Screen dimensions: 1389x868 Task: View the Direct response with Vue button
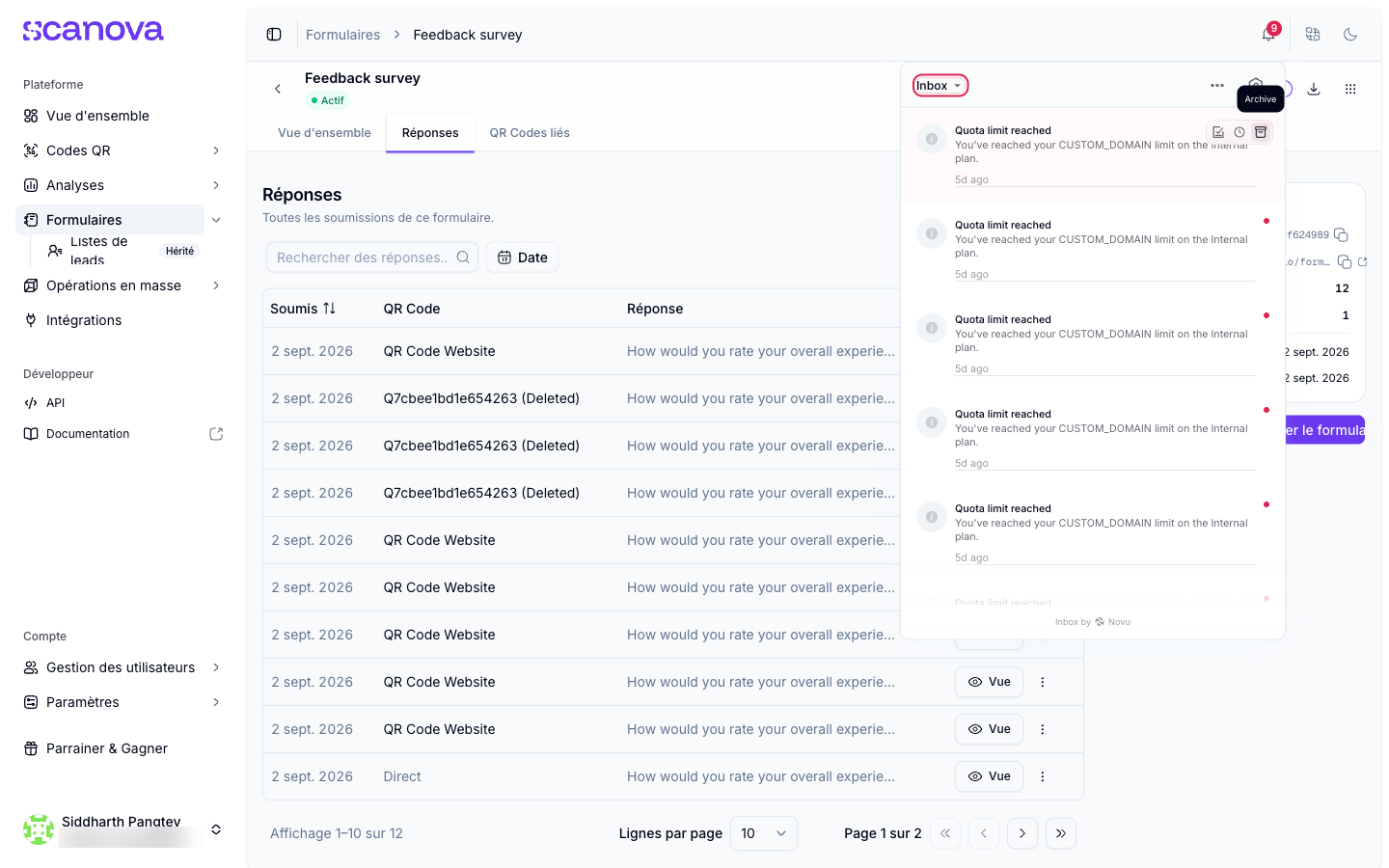(x=990, y=776)
